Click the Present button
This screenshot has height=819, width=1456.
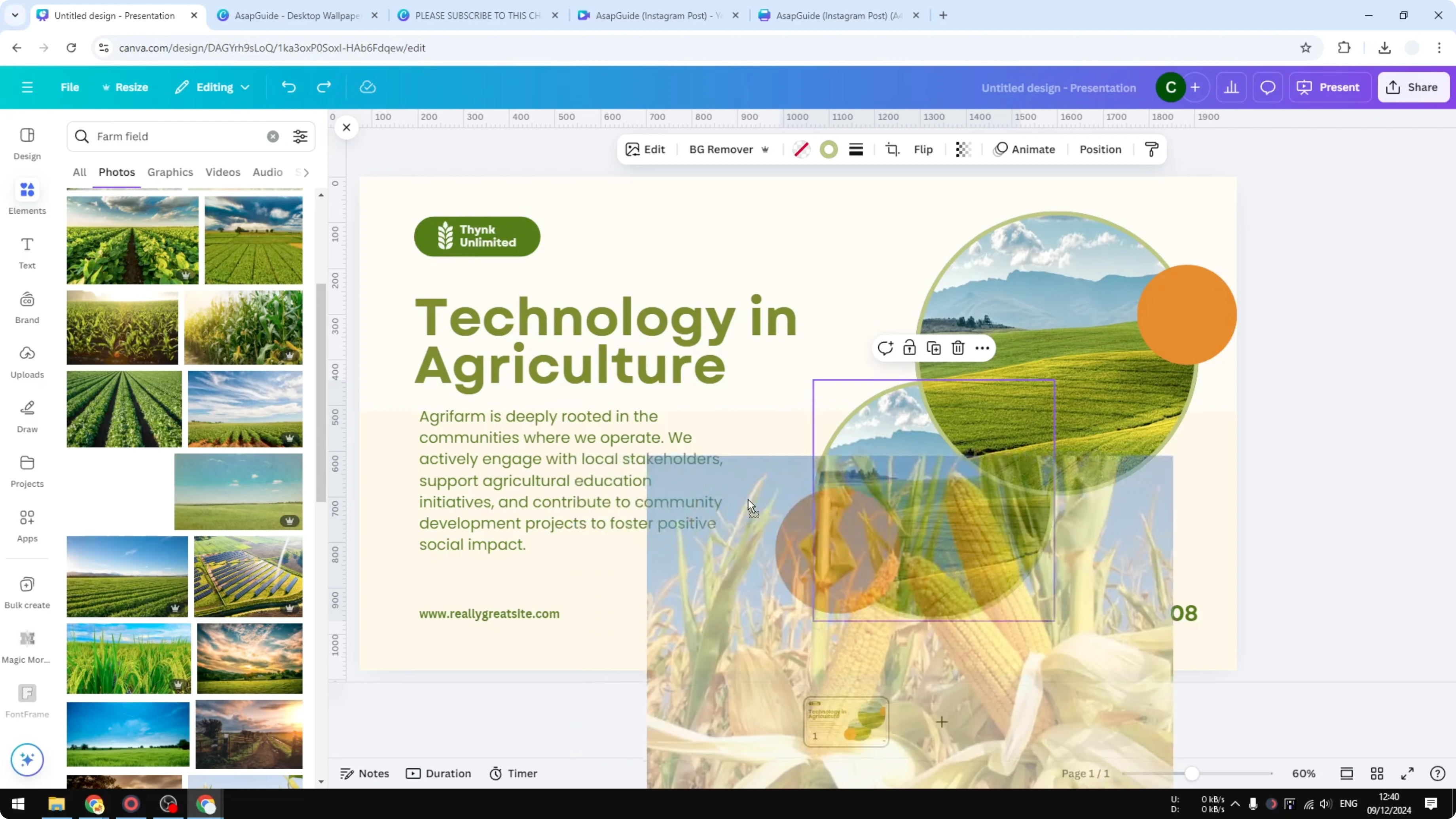pyautogui.click(x=1330, y=87)
